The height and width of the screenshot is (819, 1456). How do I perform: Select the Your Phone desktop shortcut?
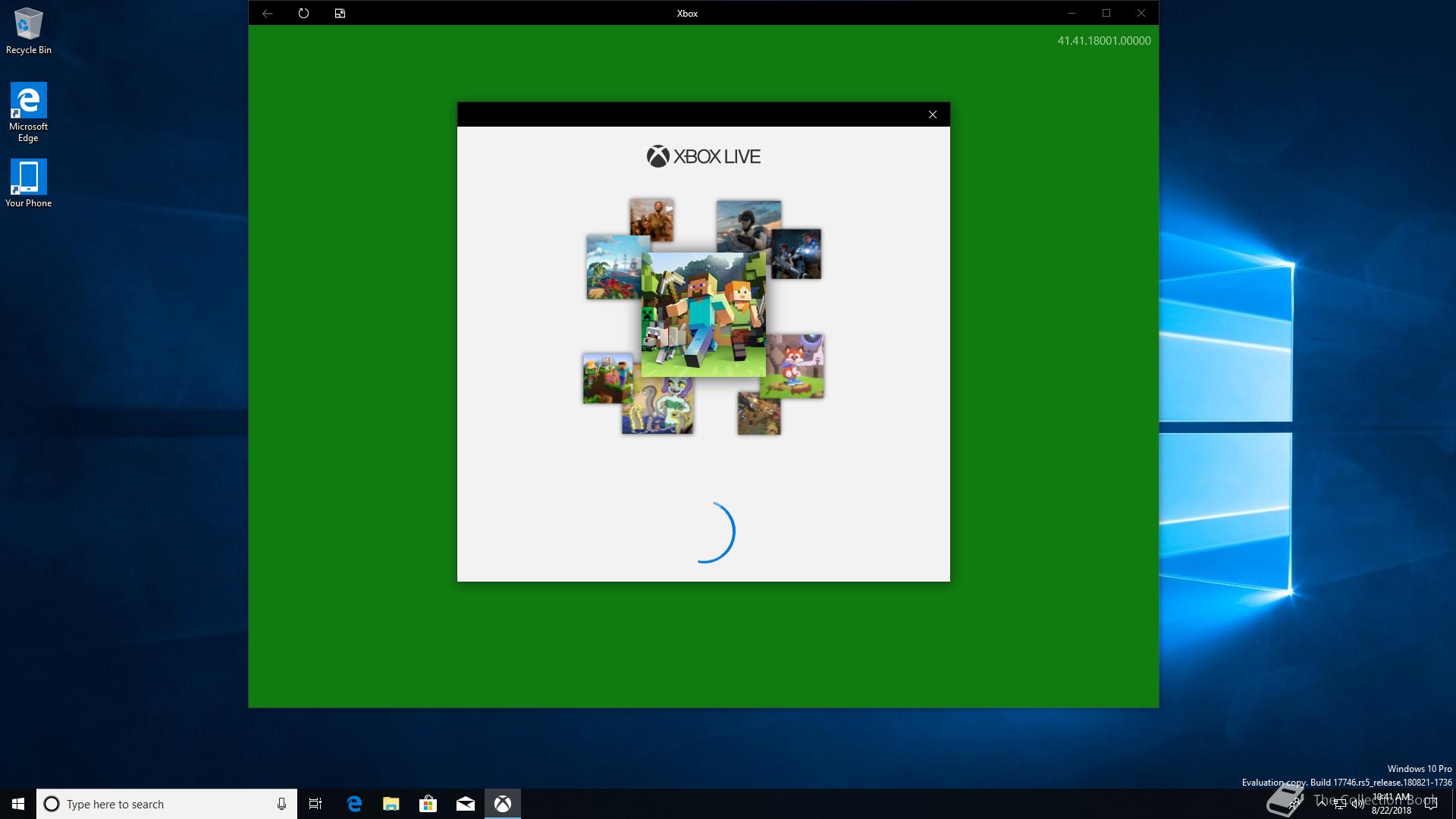click(x=28, y=183)
